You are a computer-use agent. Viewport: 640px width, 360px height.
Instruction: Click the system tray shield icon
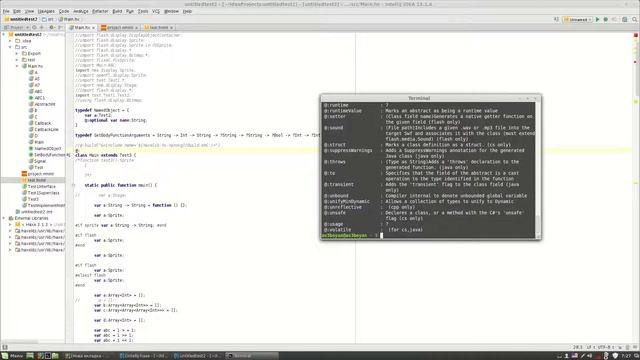[615, 356]
